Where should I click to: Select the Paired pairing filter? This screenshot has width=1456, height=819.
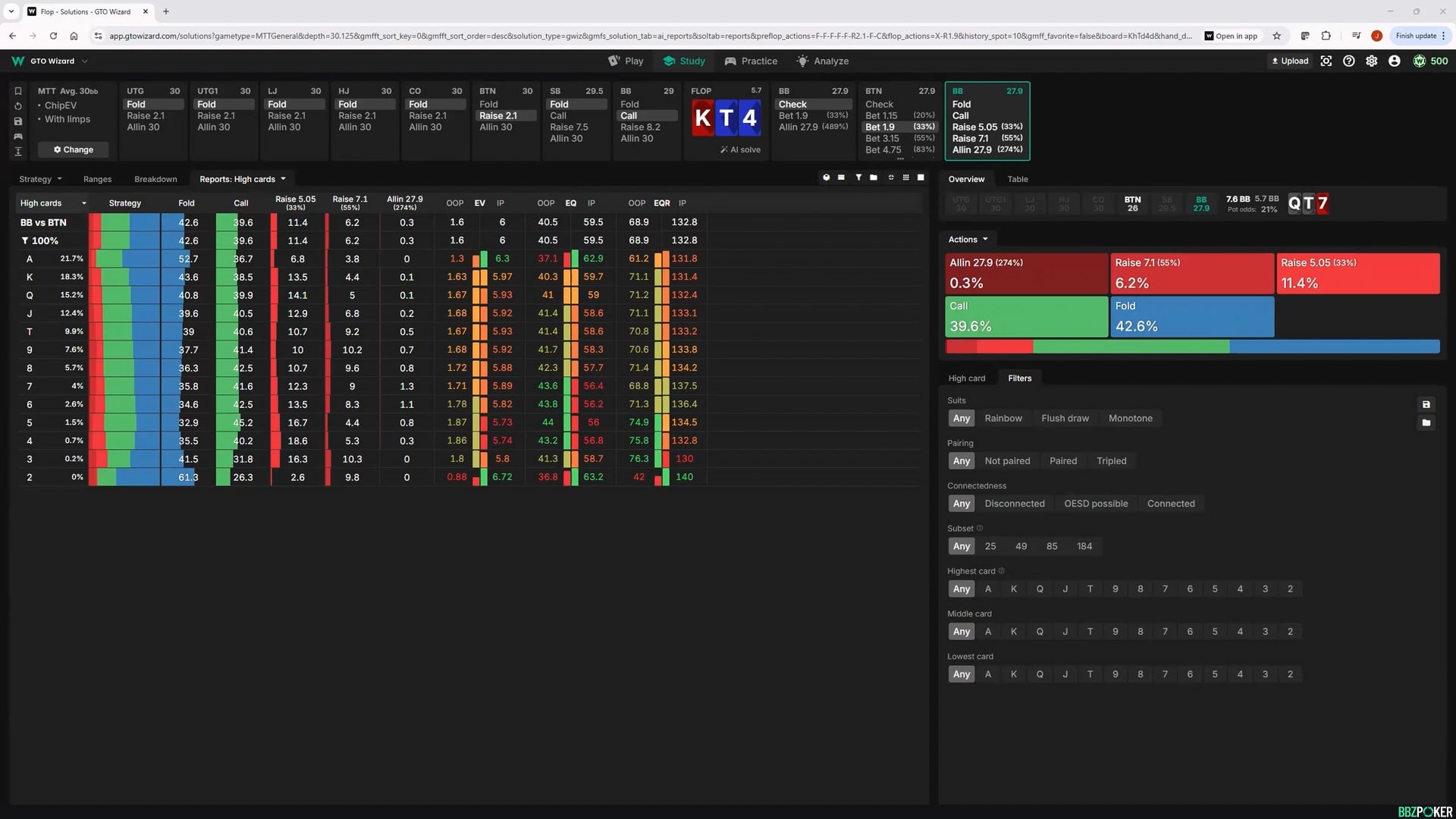(1062, 461)
